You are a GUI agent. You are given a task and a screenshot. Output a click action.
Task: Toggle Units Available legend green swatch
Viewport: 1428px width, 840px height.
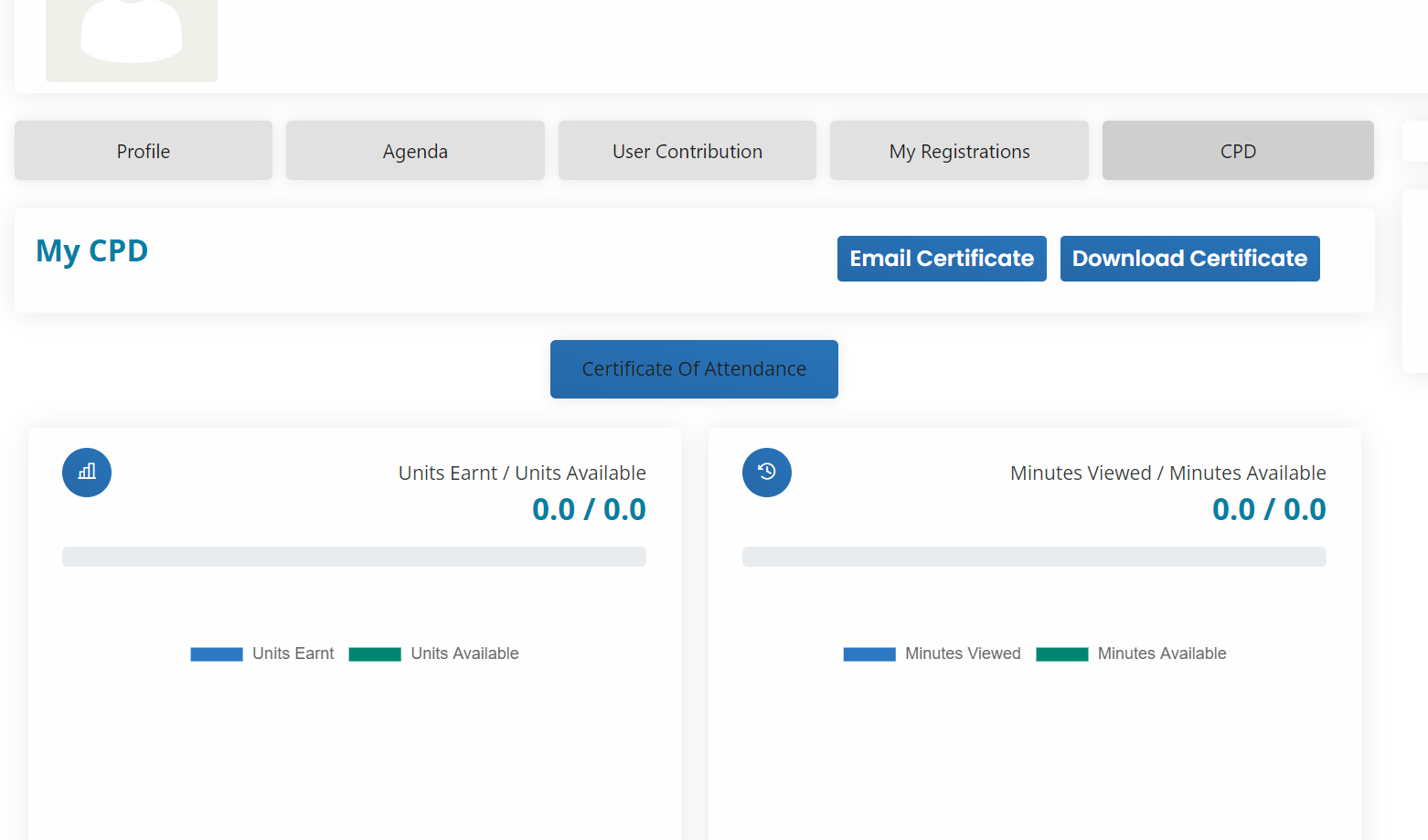coord(375,654)
